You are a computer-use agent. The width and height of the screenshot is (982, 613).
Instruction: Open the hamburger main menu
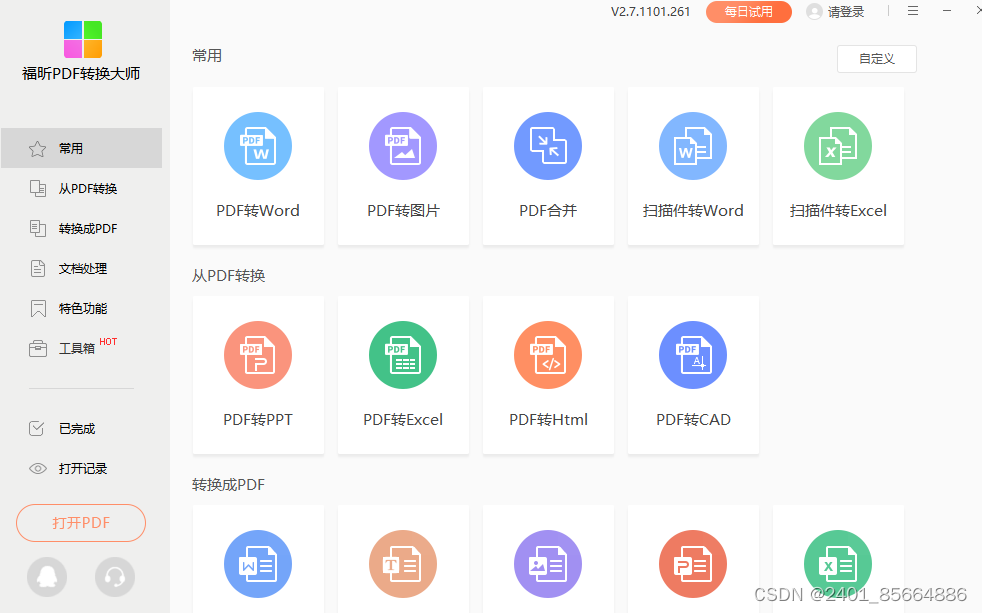click(x=913, y=11)
